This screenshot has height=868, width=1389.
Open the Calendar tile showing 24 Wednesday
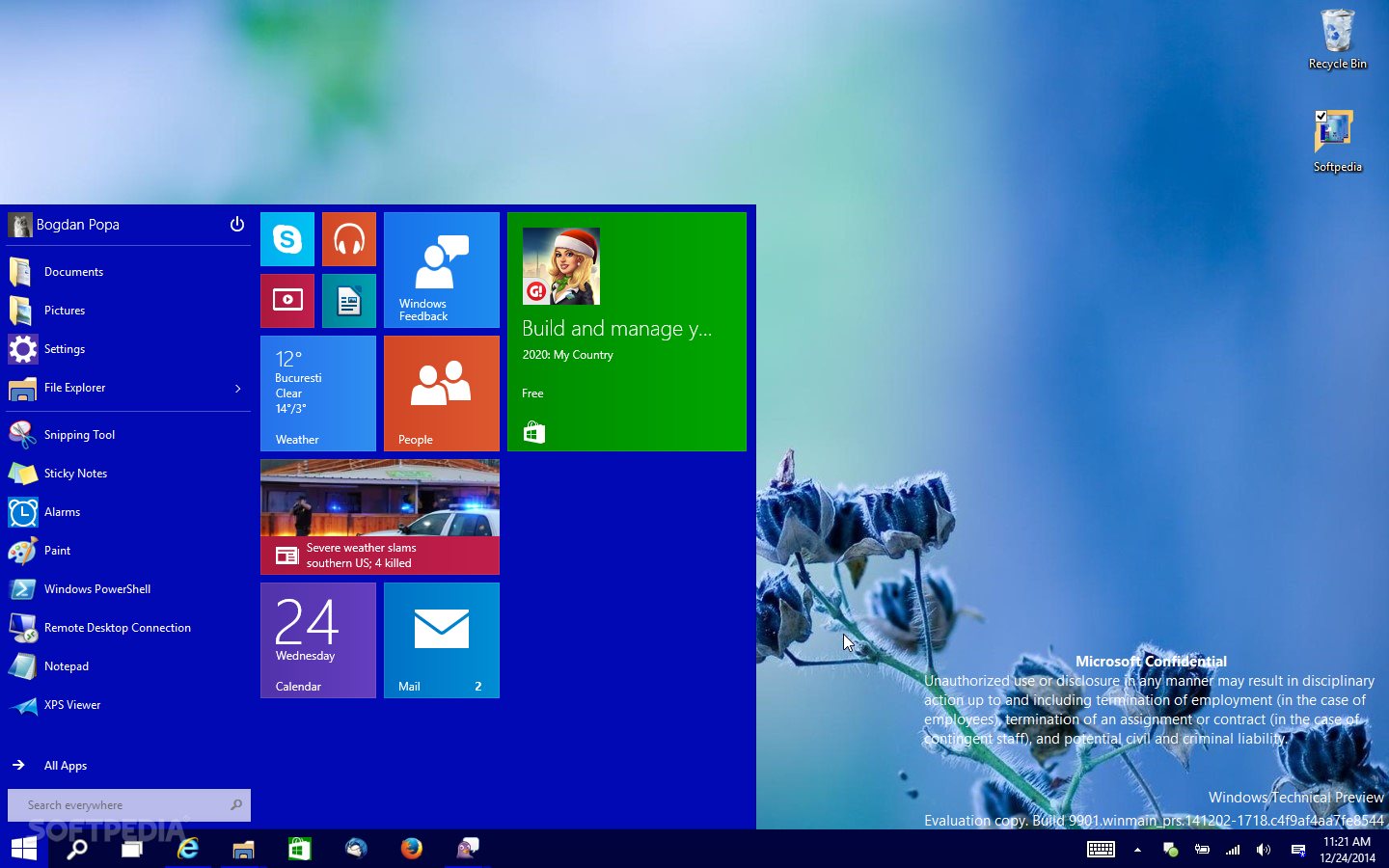tap(318, 640)
